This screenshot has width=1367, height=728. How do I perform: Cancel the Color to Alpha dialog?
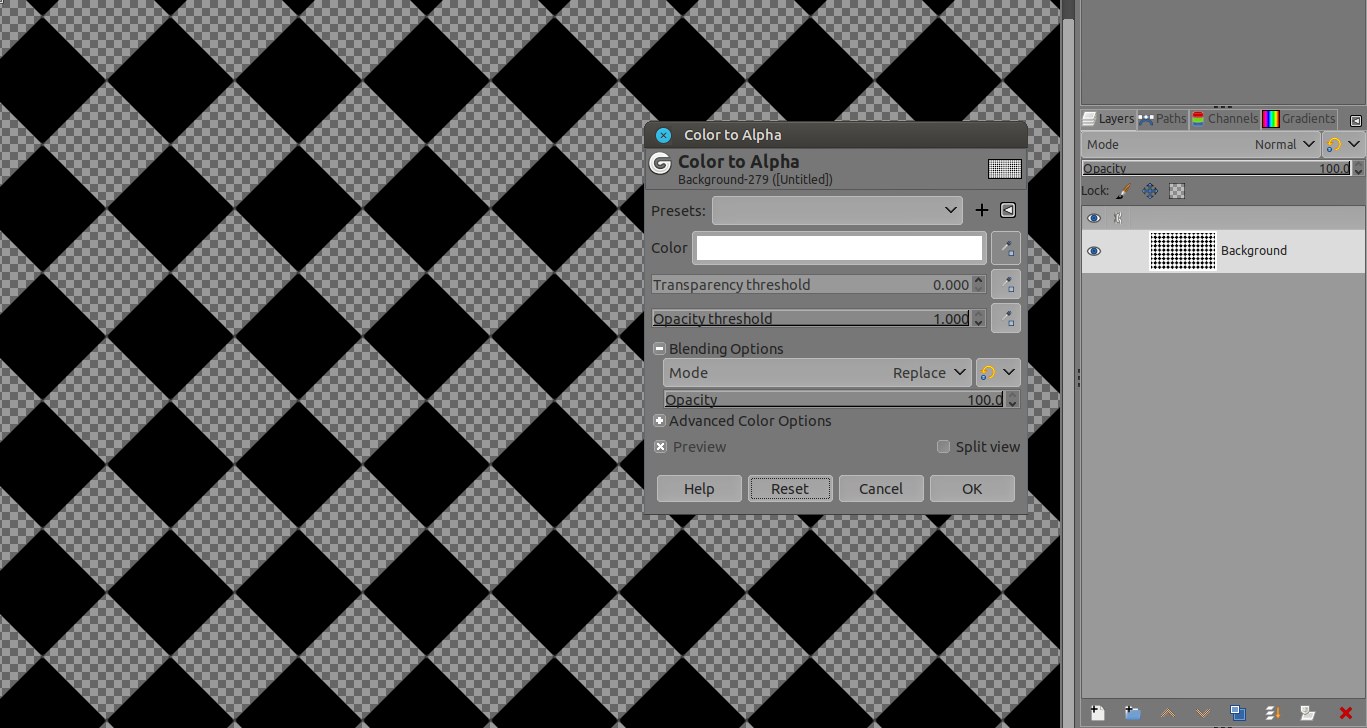[881, 488]
